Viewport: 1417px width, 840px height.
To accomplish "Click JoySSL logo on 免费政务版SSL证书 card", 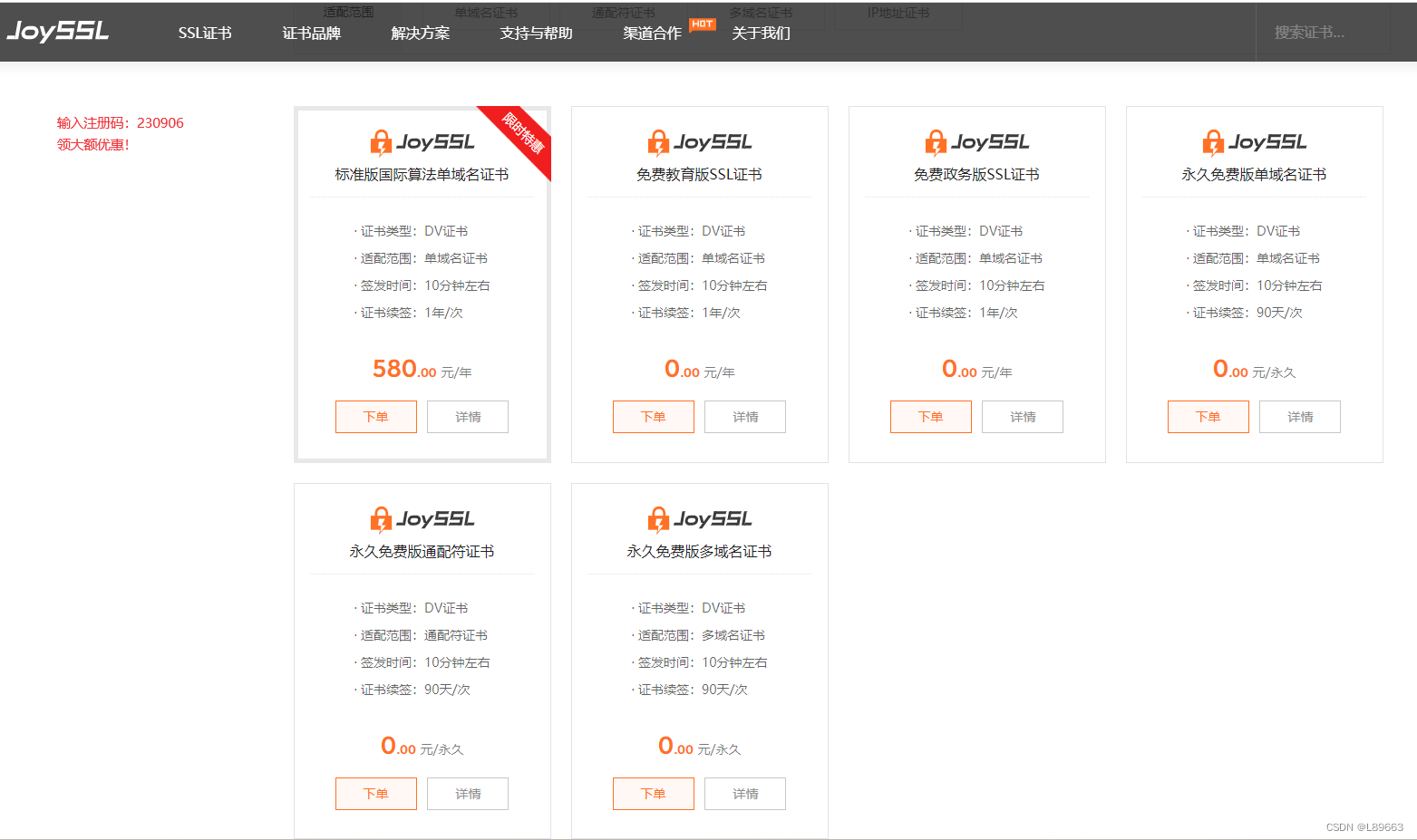I will [977, 142].
